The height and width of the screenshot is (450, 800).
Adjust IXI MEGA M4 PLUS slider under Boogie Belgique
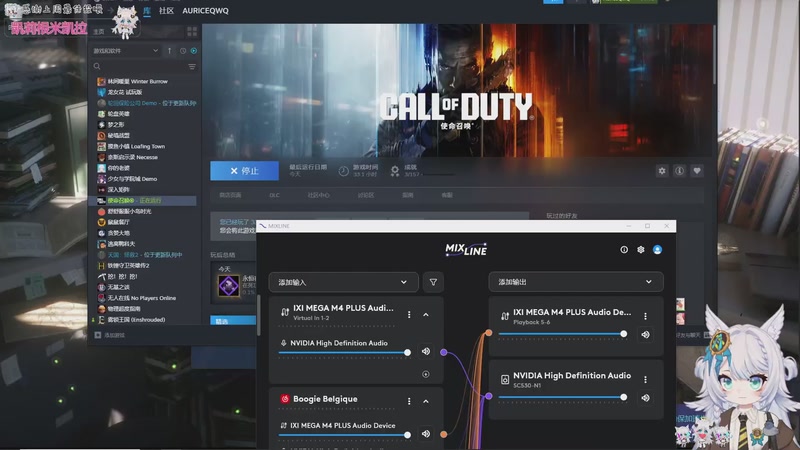click(344, 435)
